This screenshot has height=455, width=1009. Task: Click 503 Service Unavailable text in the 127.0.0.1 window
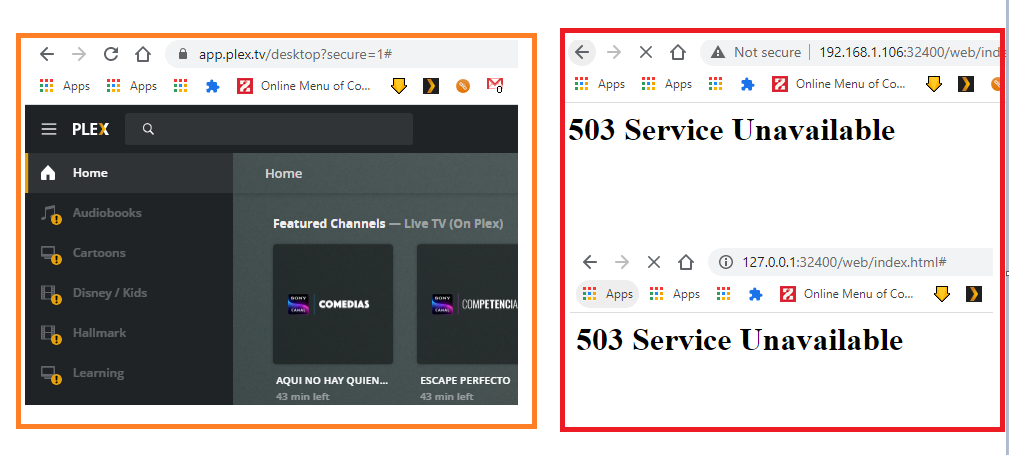pyautogui.click(x=739, y=340)
